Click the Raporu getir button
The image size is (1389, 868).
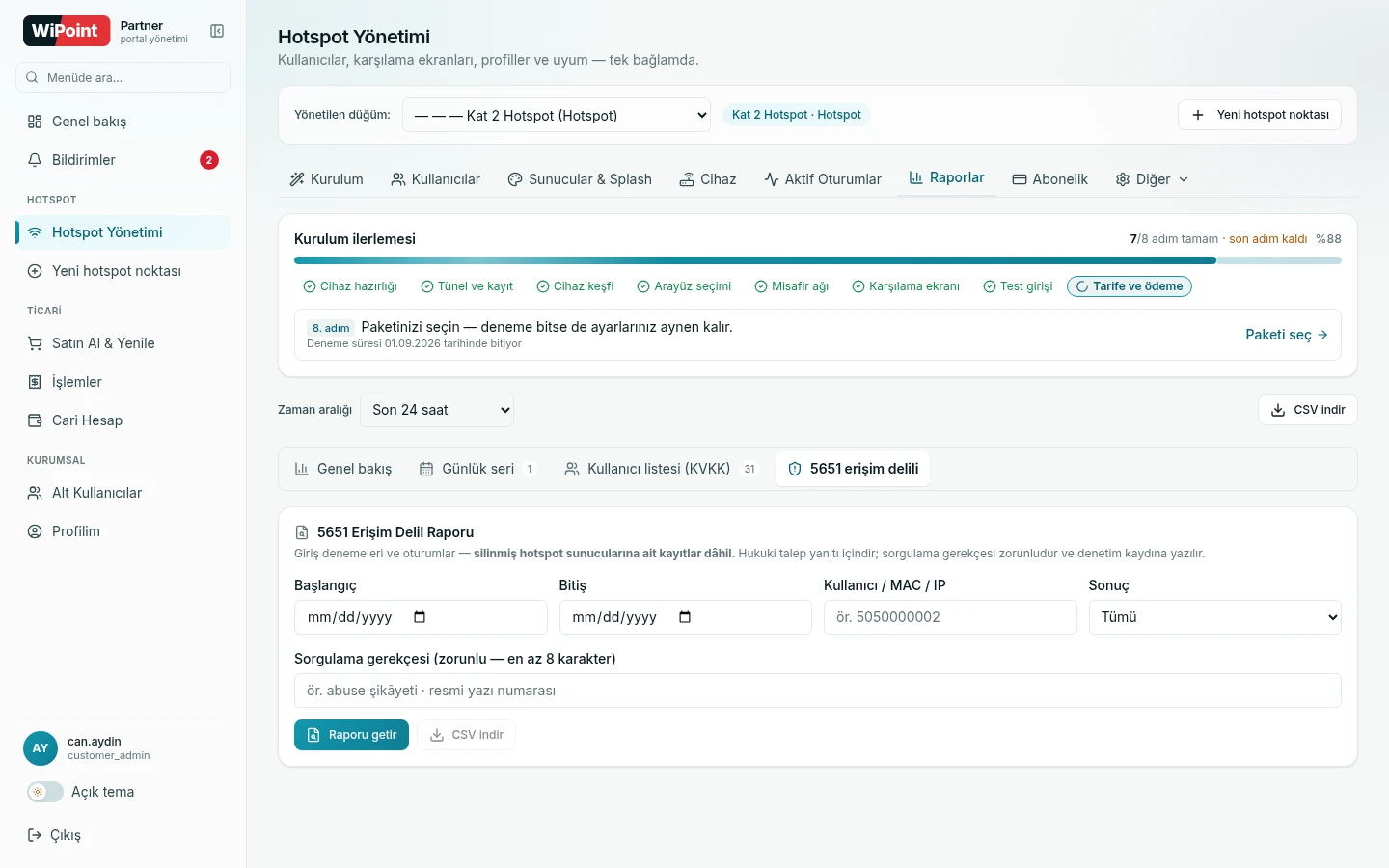coord(351,735)
